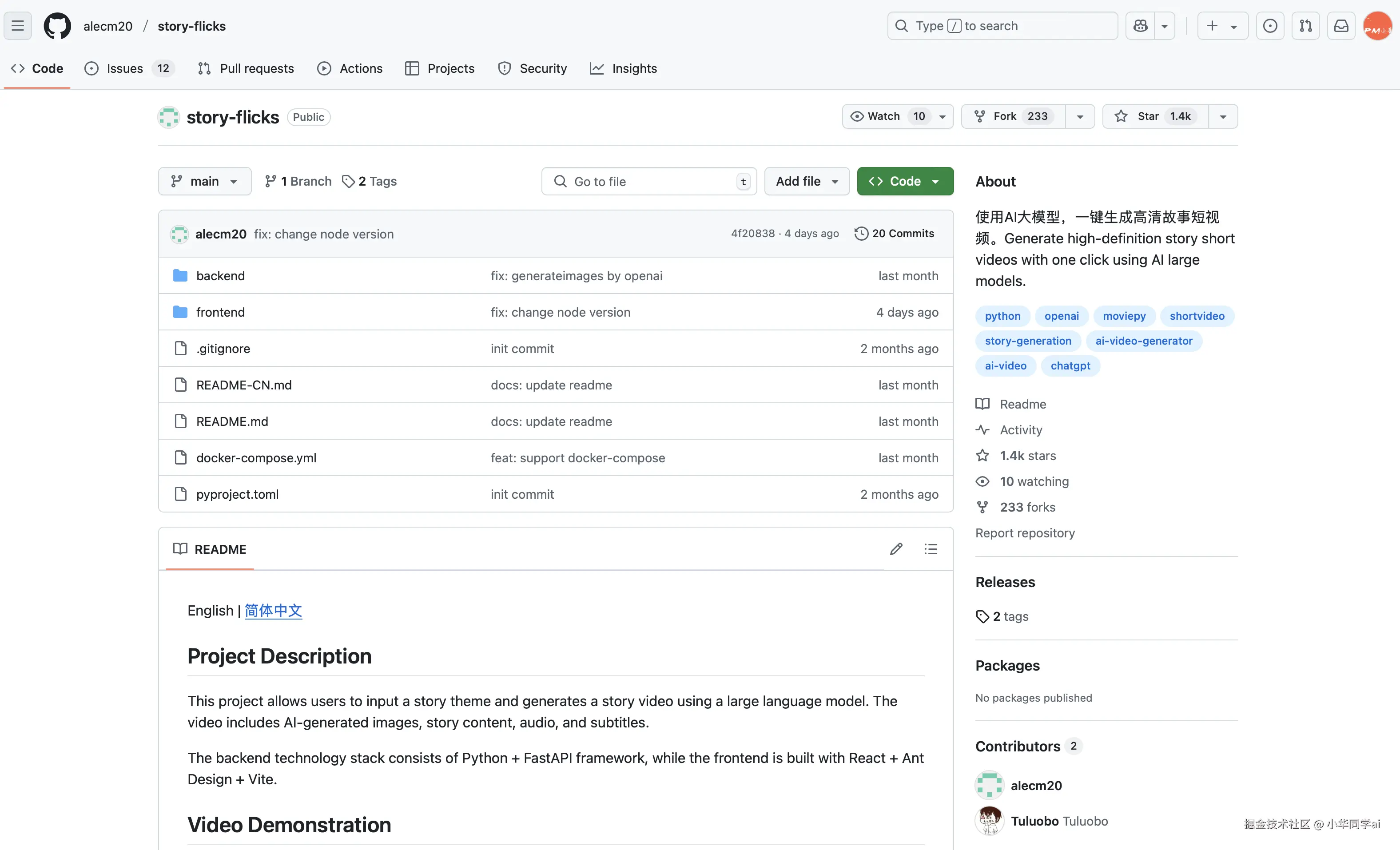
Task: Open the green Code dropdown
Action: [905, 181]
